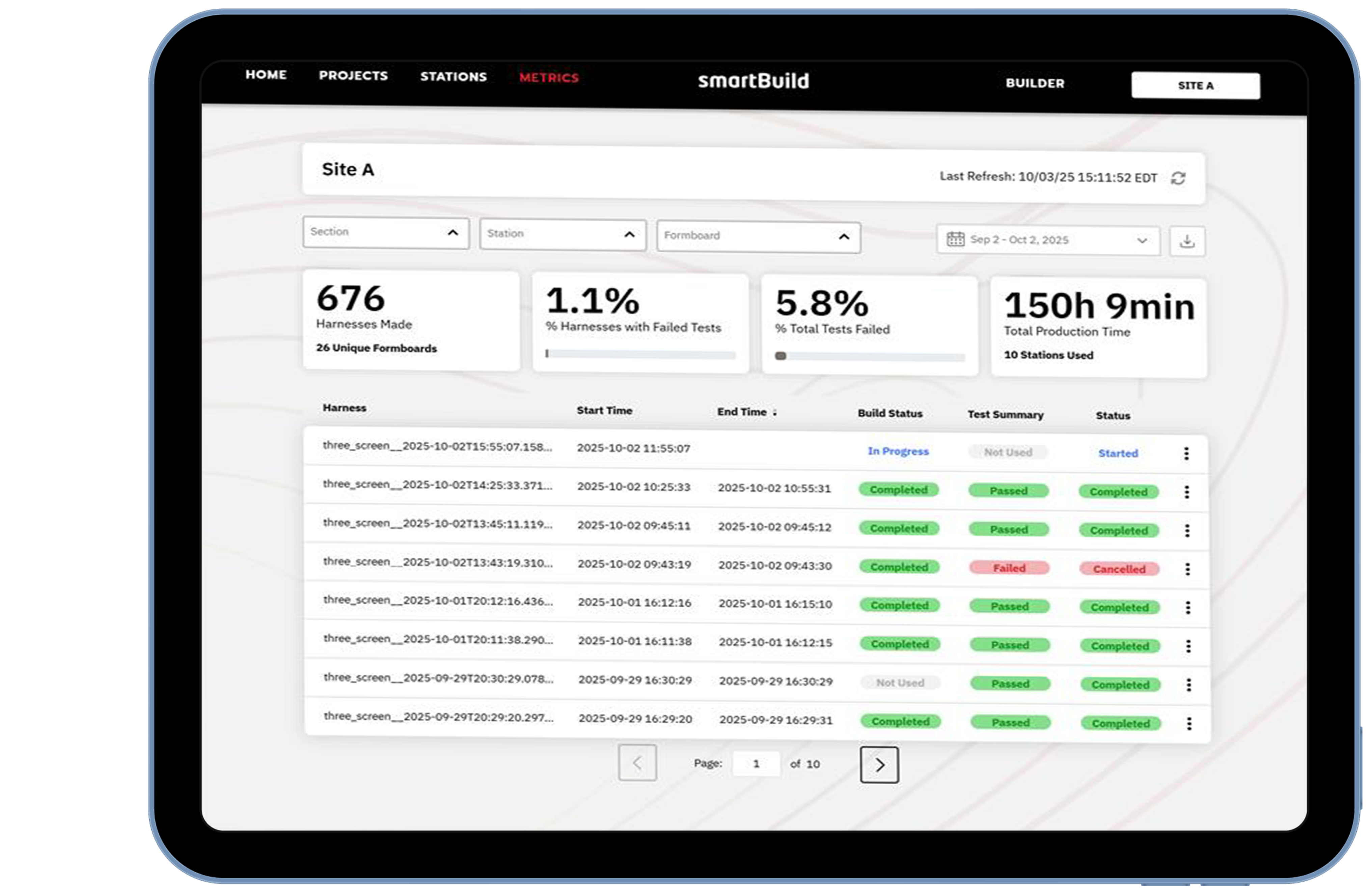Viewport: 1371px width, 896px height.
Task: Open kebab menu for In Progress harness row
Action: coord(1186,454)
